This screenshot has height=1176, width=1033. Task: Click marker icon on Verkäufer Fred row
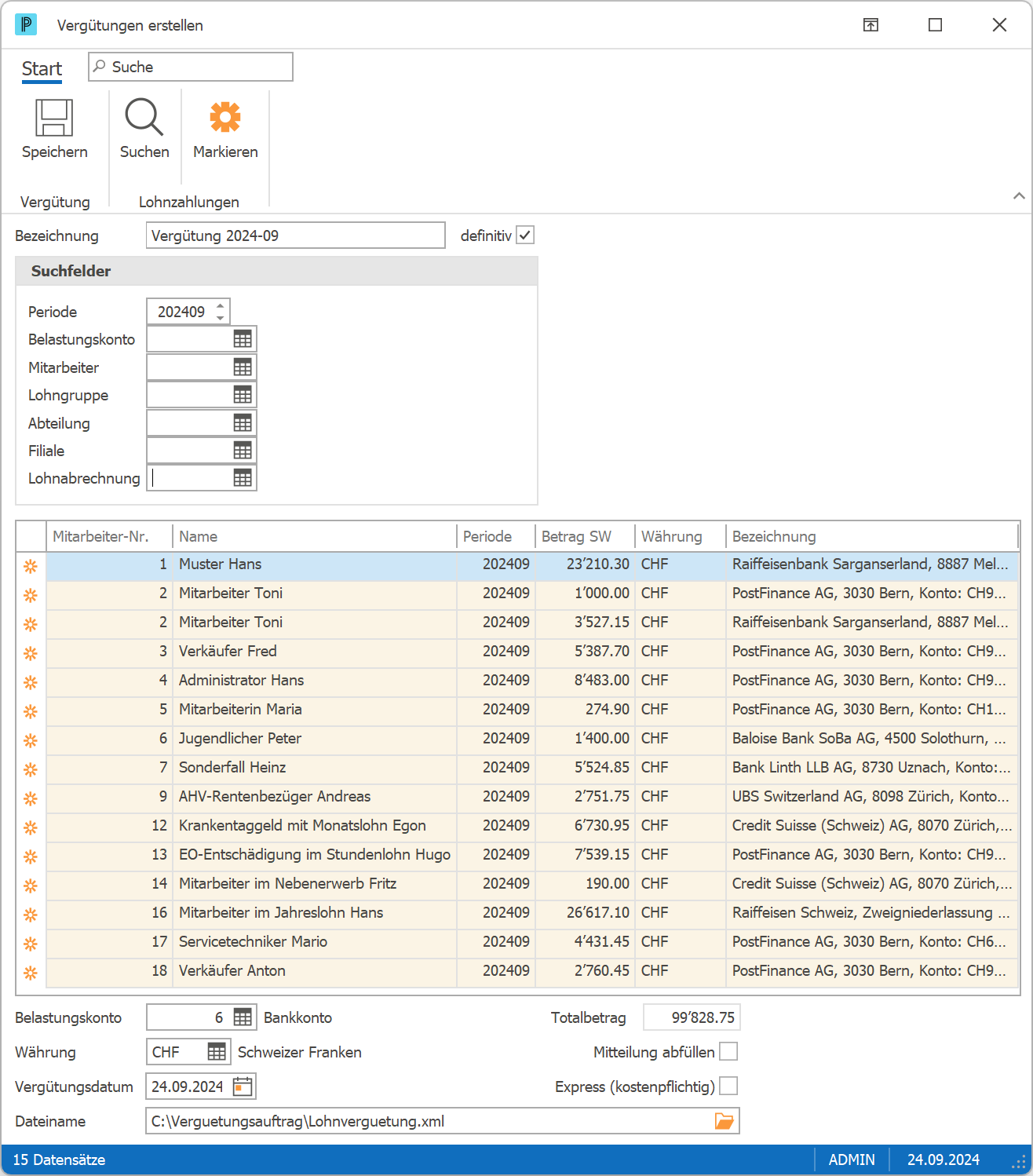click(x=31, y=653)
